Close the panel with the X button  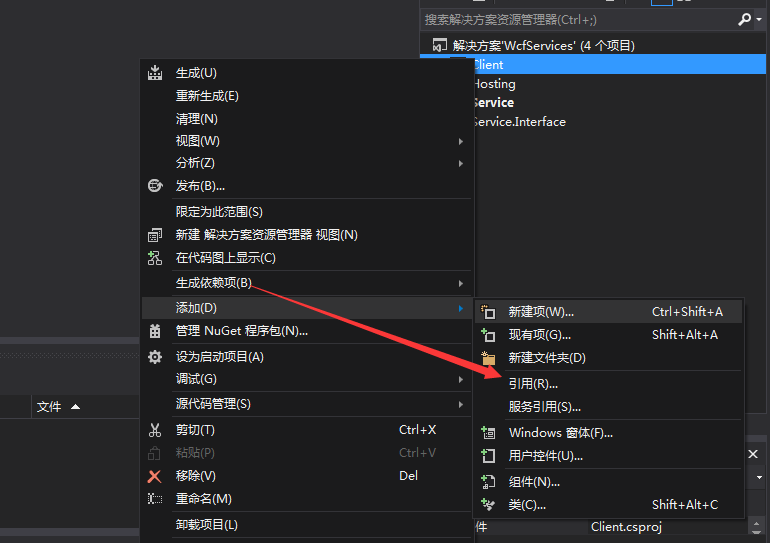click(x=753, y=454)
